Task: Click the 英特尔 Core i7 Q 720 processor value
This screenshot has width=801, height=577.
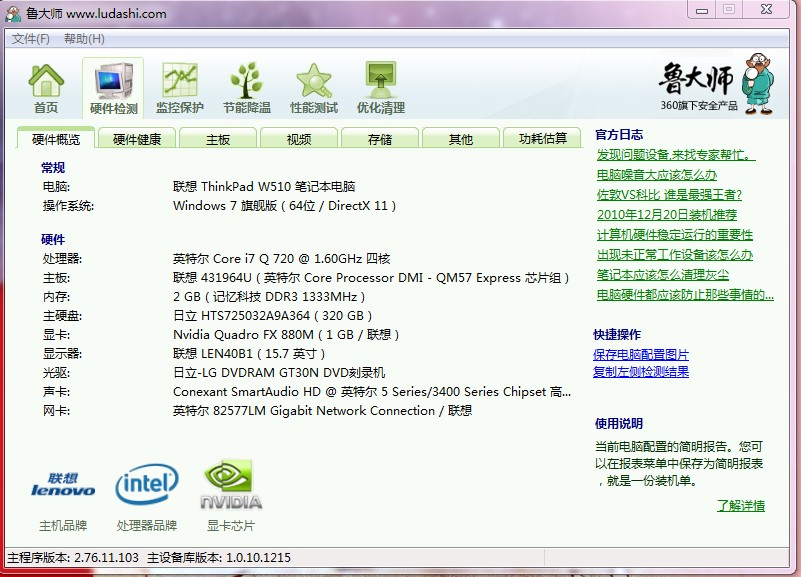Action: pos(281,259)
